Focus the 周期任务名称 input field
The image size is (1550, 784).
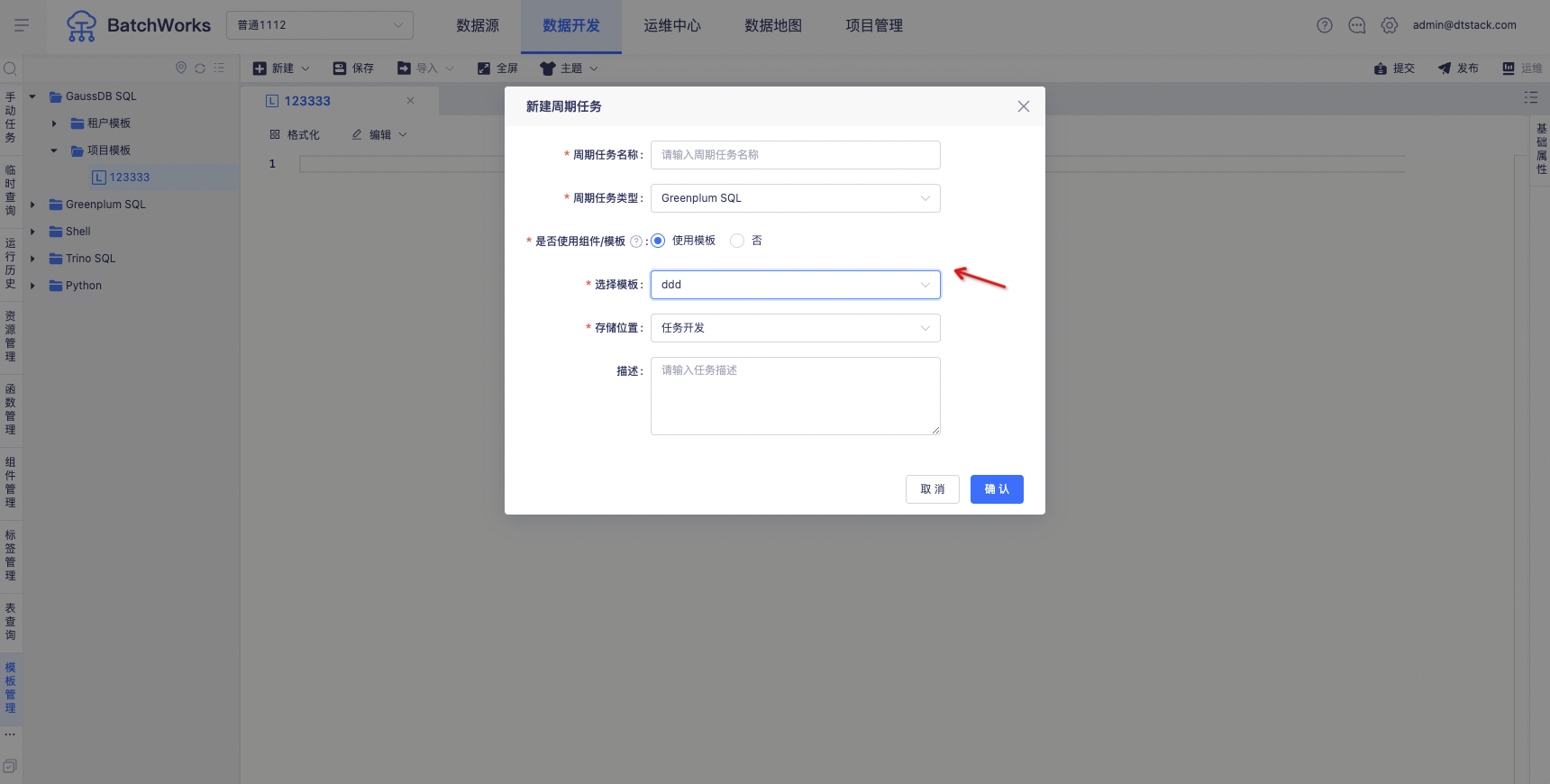click(796, 155)
